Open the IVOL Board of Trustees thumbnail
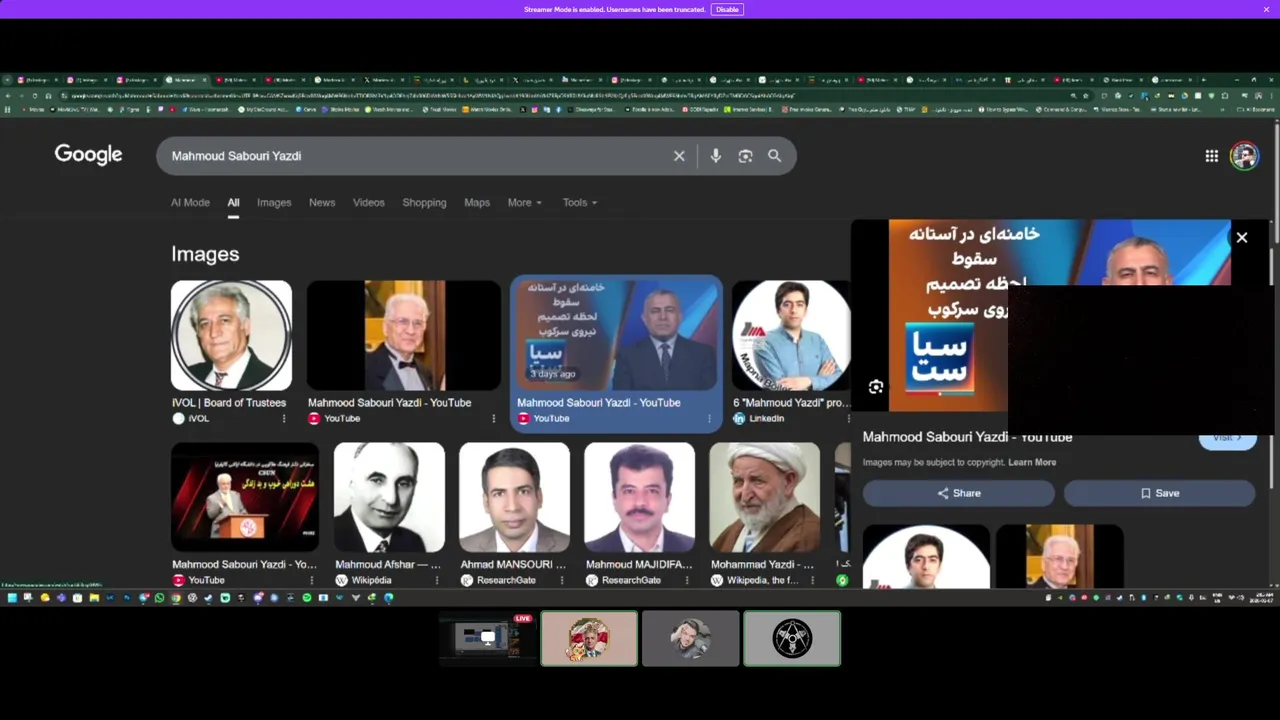This screenshot has width=1280, height=720. pos(231,335)
